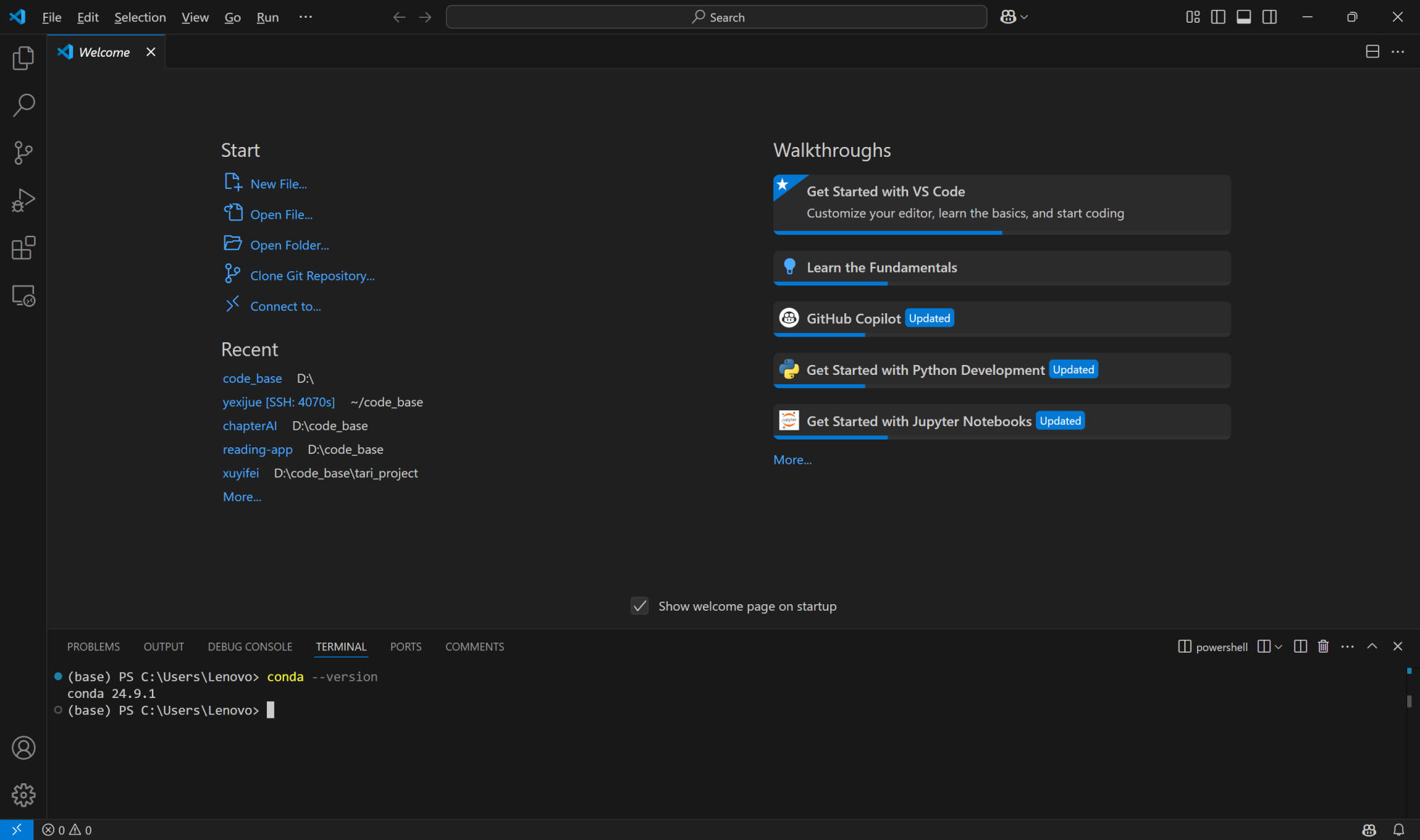Click the Visual Studio Code logo icon
Image resolution: width=1420 pixels, height=840 pixels.
[18, 17]
